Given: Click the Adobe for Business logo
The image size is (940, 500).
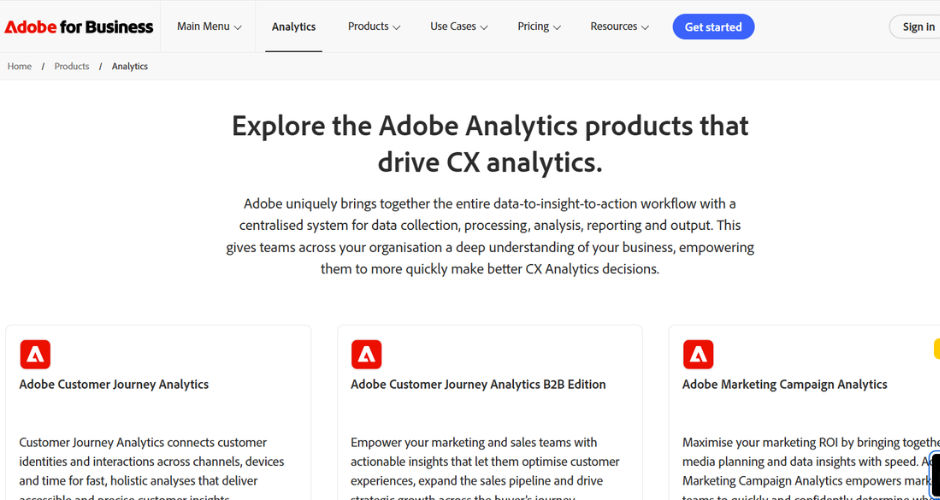Looking at the screenshot, I should [79, 27].
